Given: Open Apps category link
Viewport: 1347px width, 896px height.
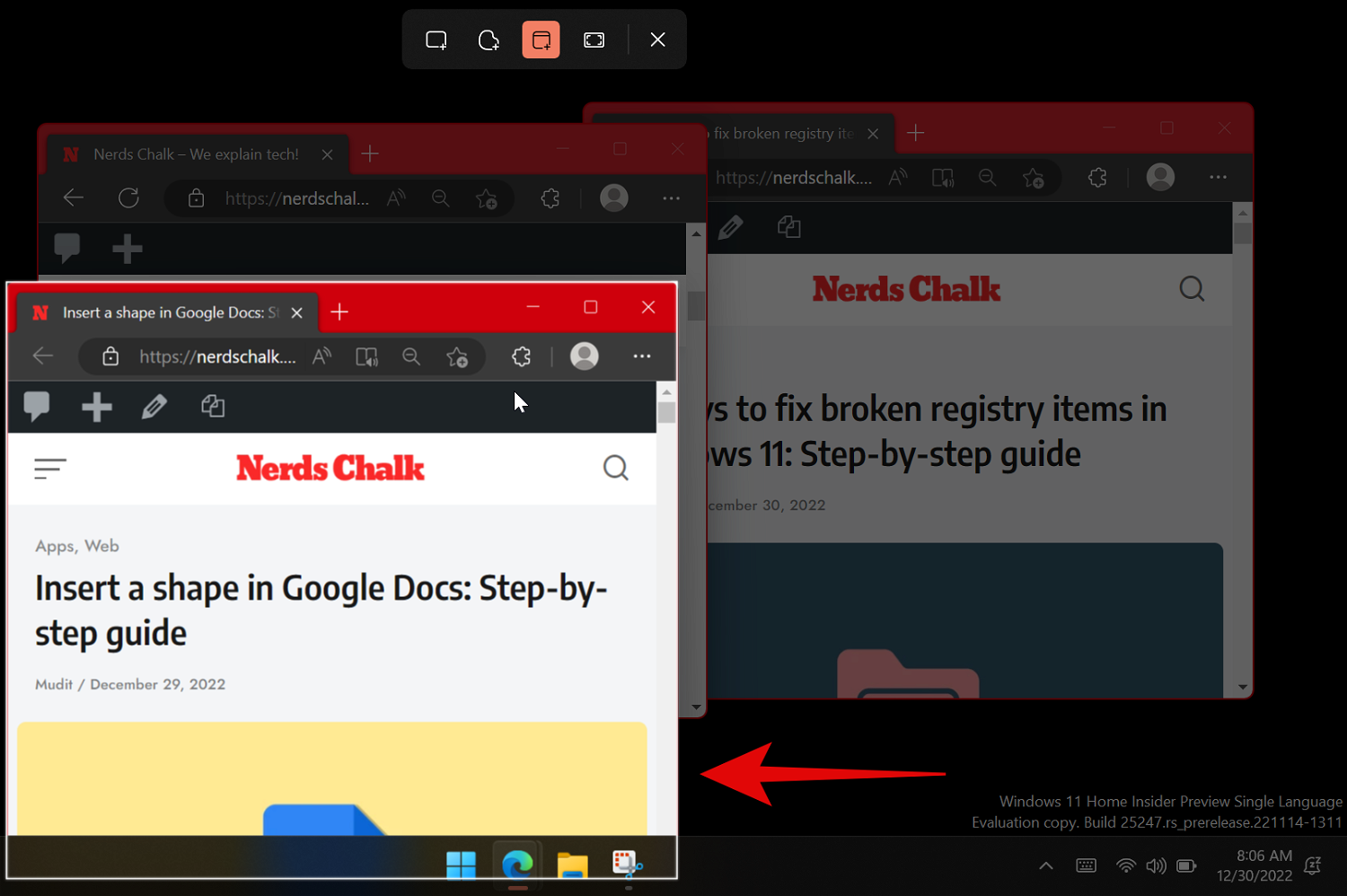Looking at the screenshot, I should pos(55,546).
